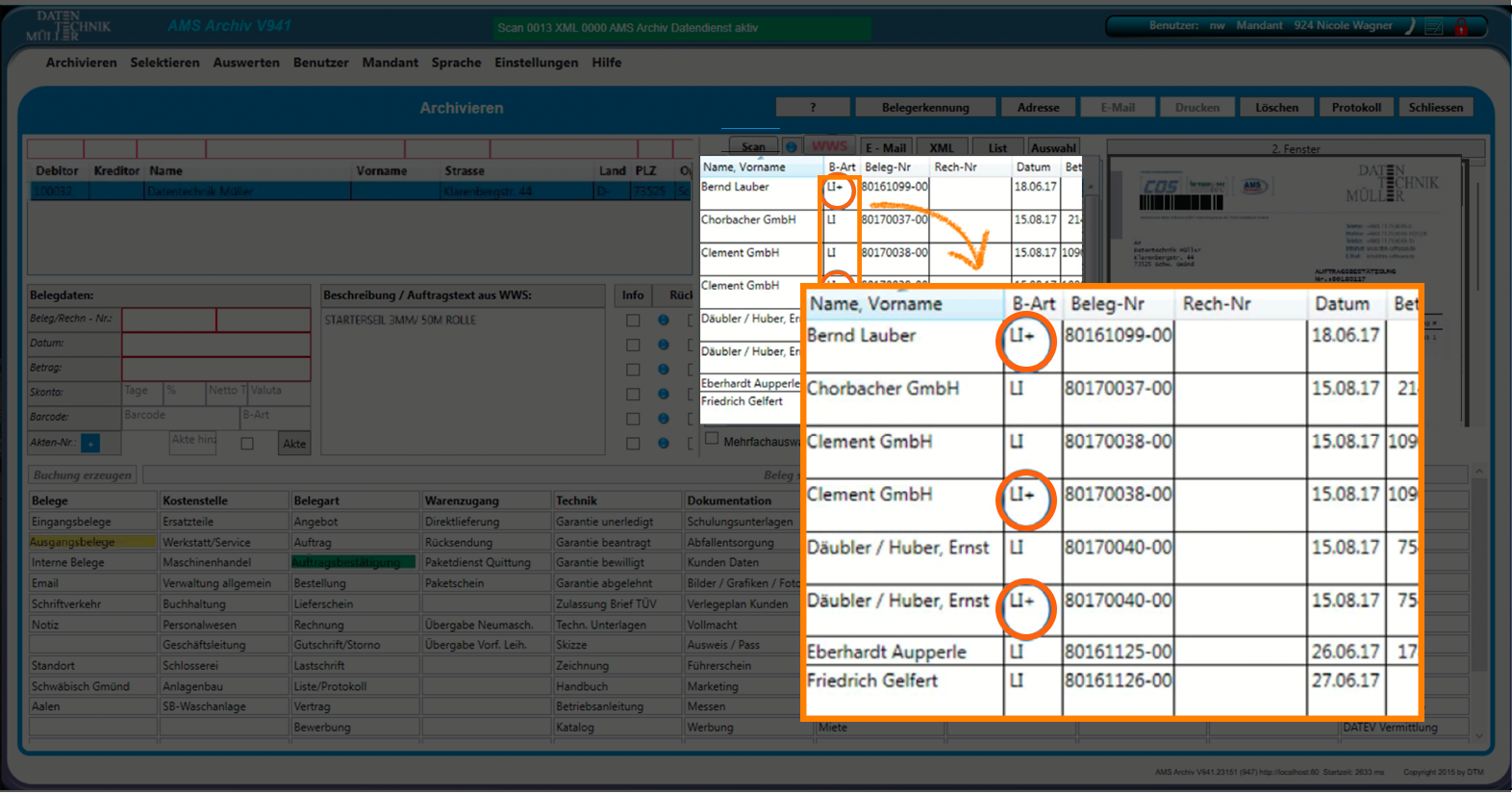This screenshot has height=794, width=1512.
Task: Click the Datum input field in Belegdaten
Action: pyautogui.click(x=215, y=344)
